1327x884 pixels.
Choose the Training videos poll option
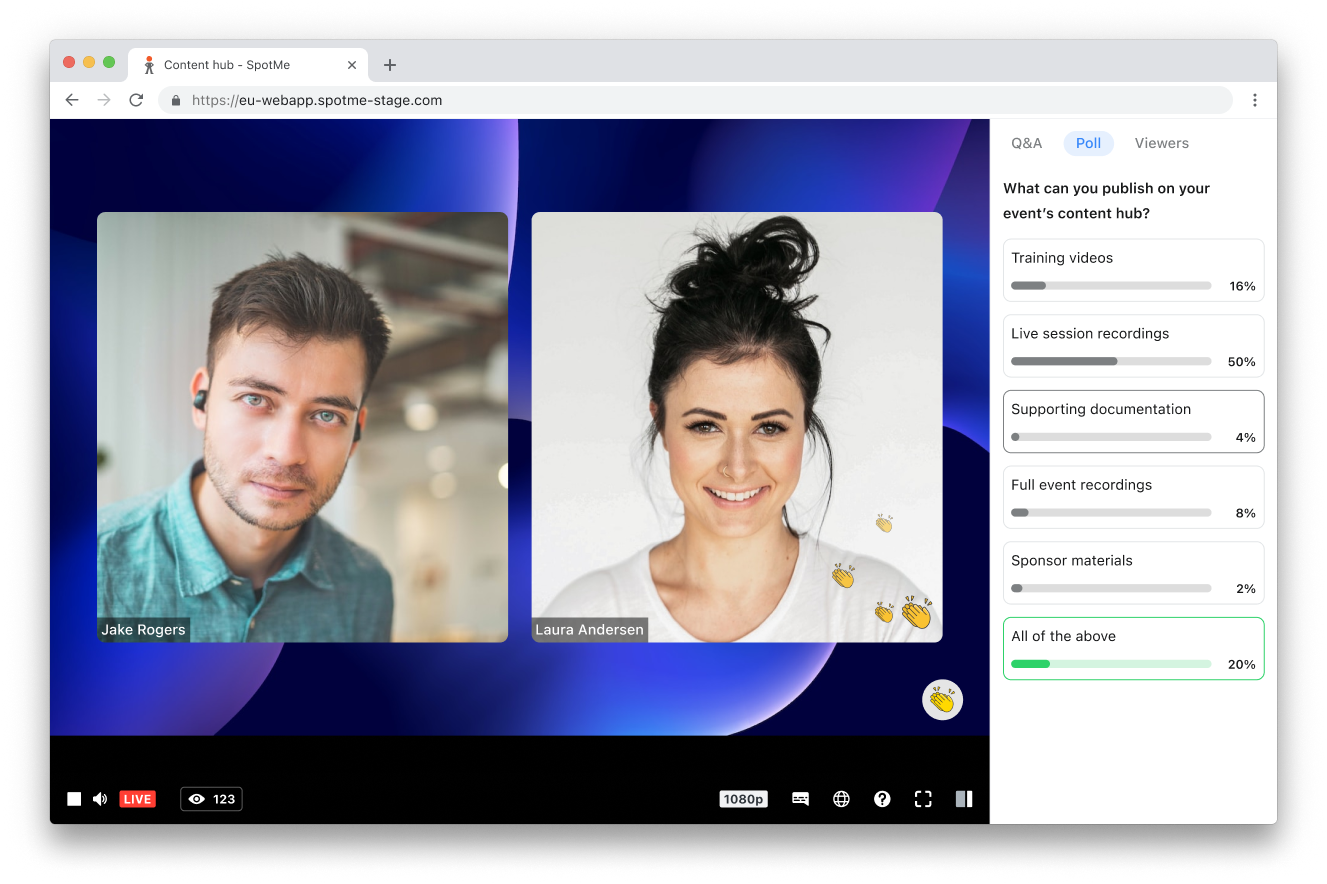[x=1134, y=270]
